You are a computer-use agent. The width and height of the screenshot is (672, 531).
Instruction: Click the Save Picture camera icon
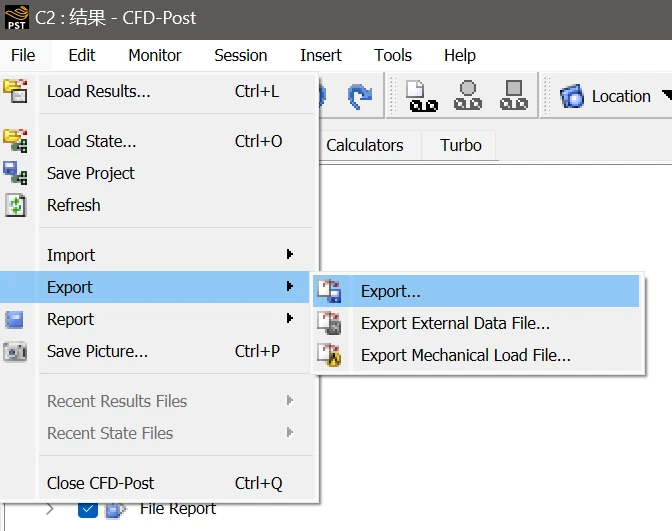click(15, 351)
